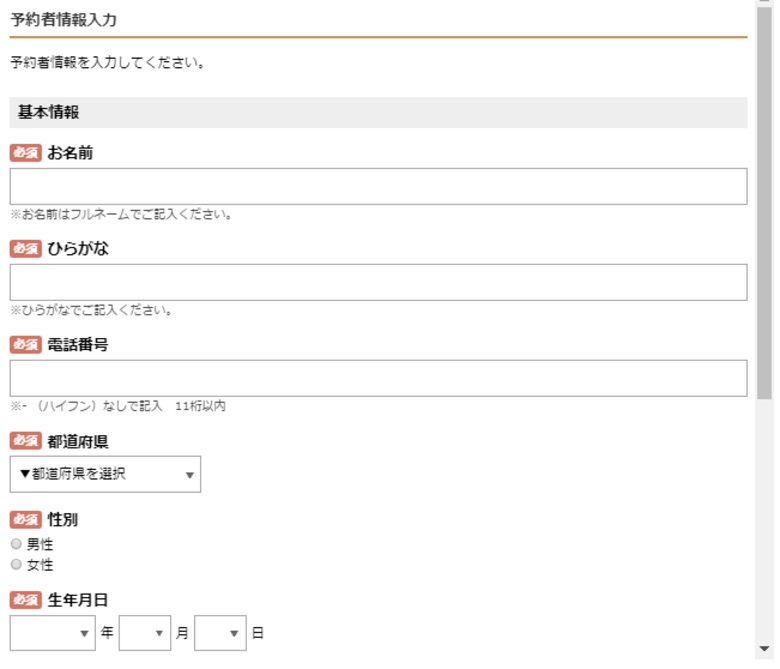Expand the birth day (日) dropdown
The height and width of the screenshot is (669, 780).
tap(220, 633)
